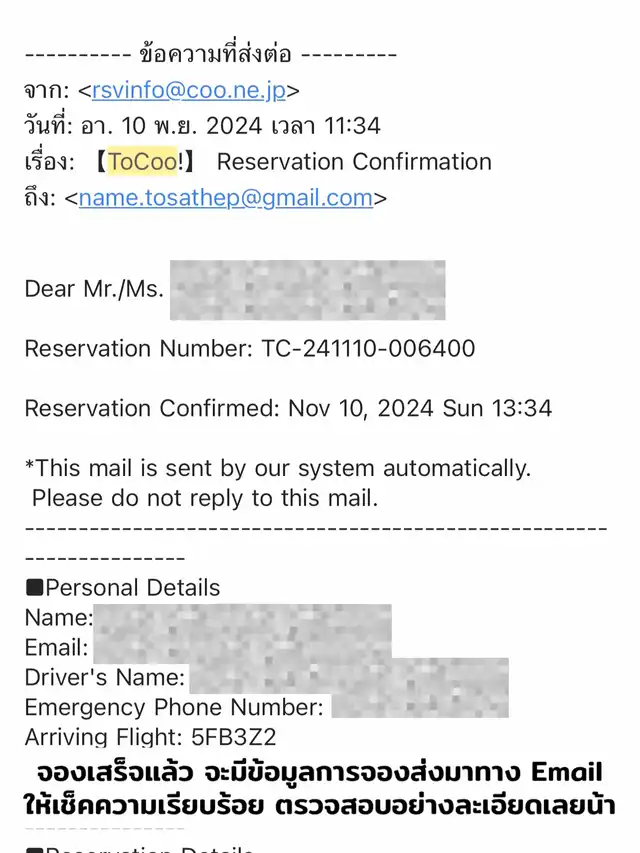Click the bold Thai caption mentioning Email
Screen dimensions: 640x853
(x=320, y=773)
